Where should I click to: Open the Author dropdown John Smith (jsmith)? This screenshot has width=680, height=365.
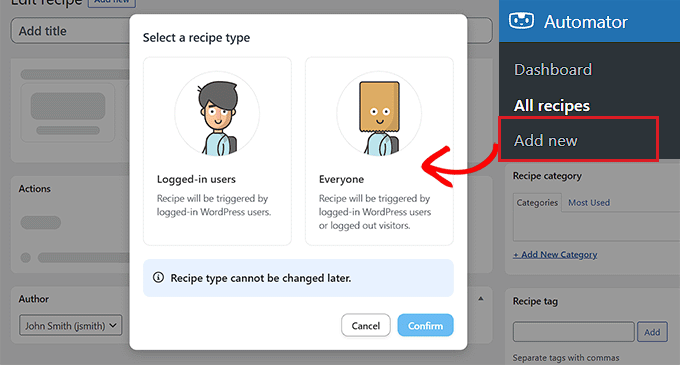[x=71, y=326]
